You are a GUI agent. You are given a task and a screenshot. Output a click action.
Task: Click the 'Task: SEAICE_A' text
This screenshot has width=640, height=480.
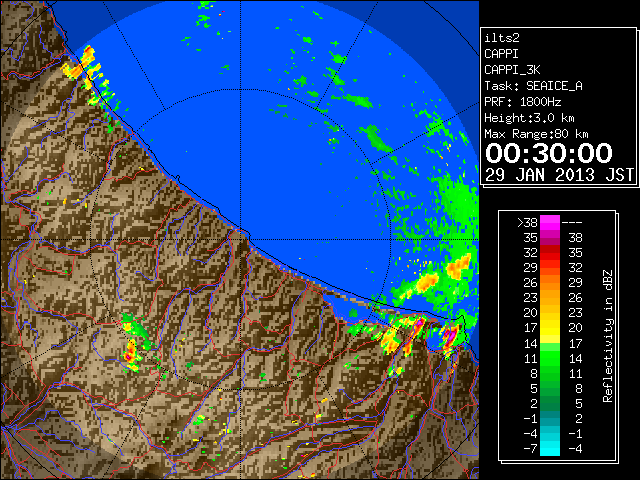(533, 86)
